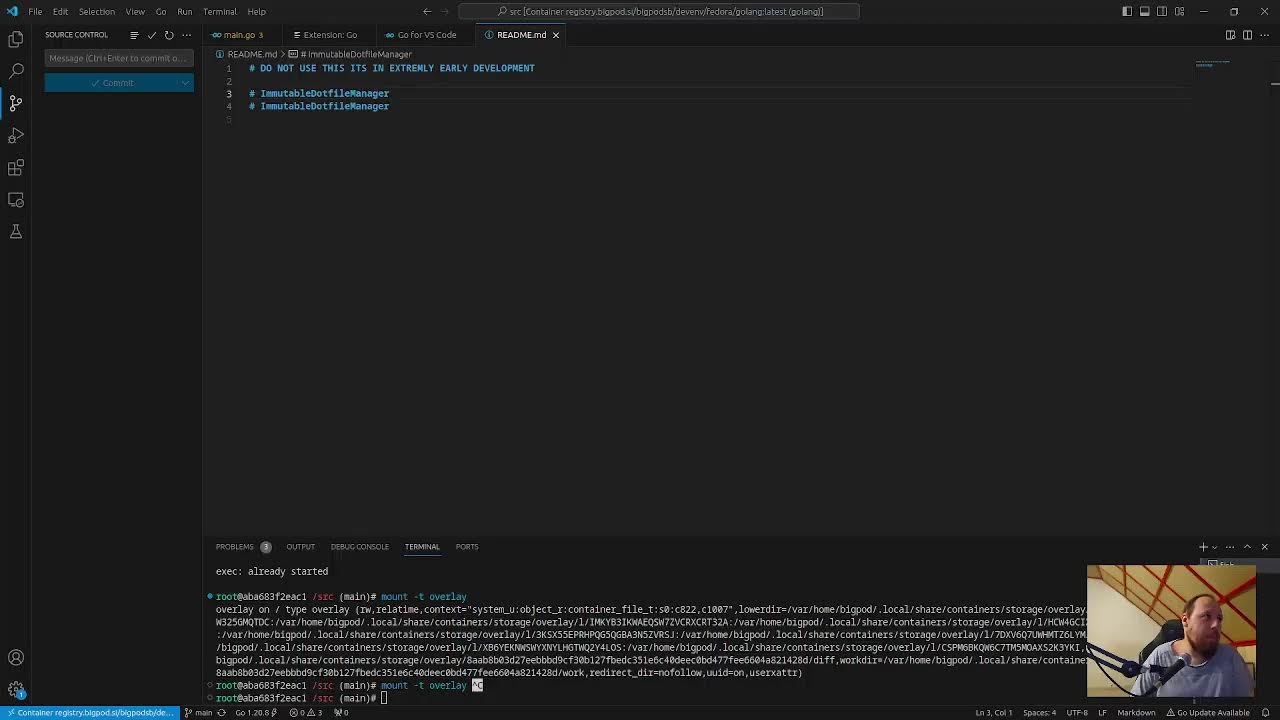
Task: Click the remote container indicator in status bar
Action: tap(90, 713)
